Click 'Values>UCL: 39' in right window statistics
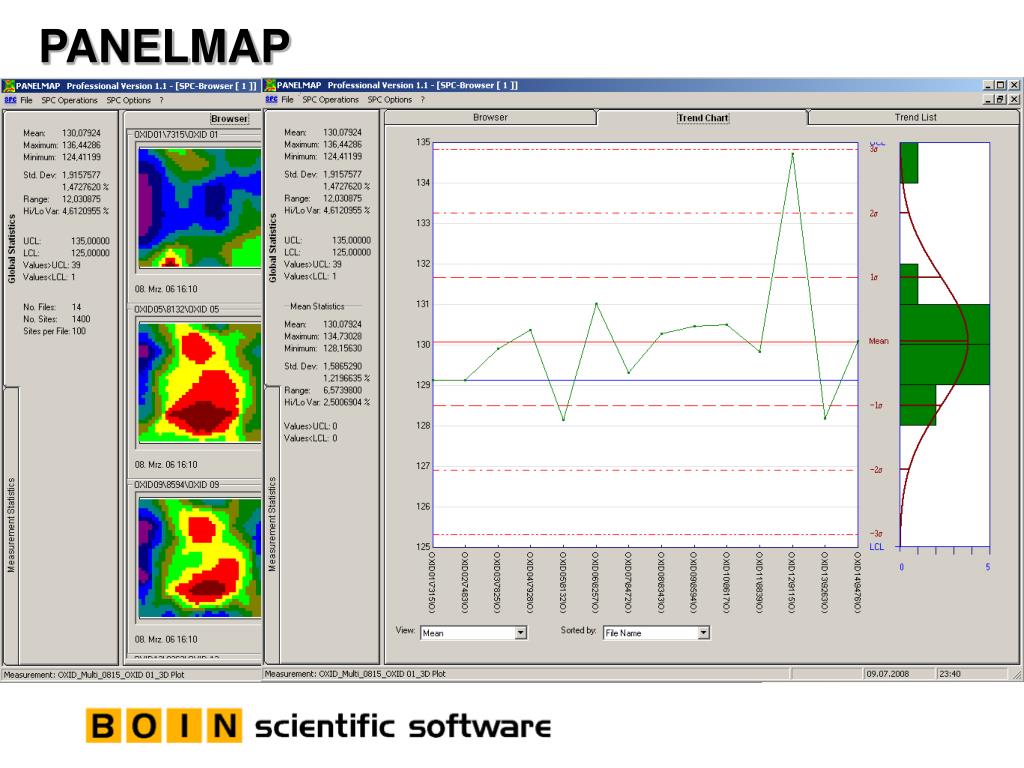The image size is (1024, 768). (x=312, y=264)
